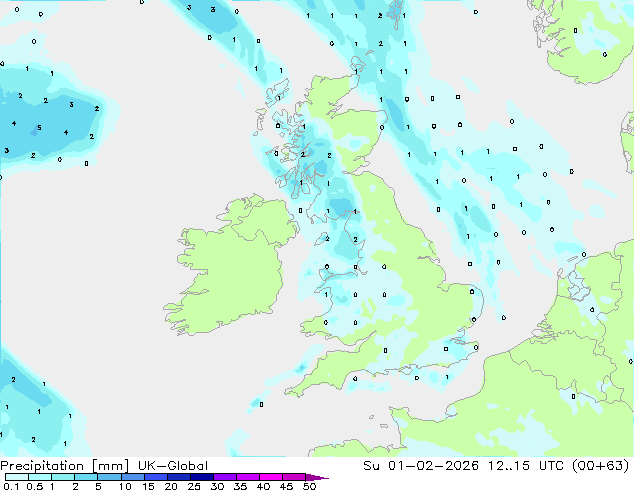Click the 10–15 mm legend swatch
634x490 pixels.
pos(132,477)
